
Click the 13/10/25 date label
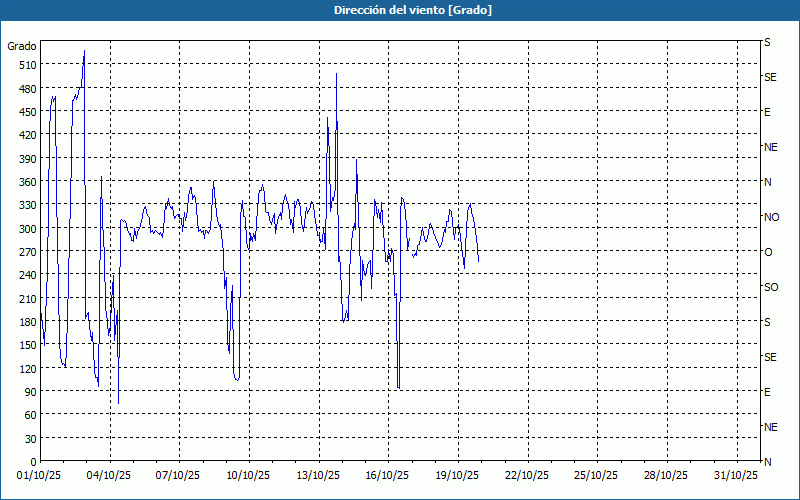(x=318, y=475)
